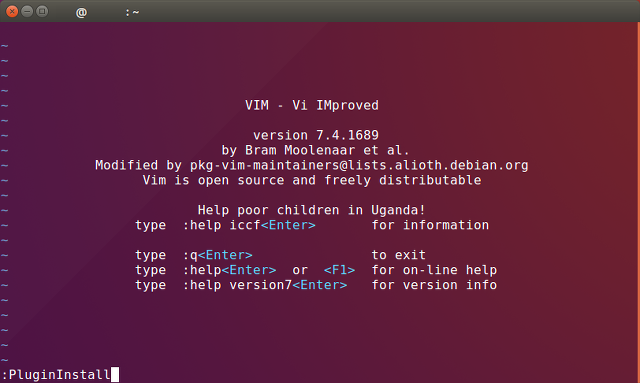Maximize the terminal window
The width and height of the screenshot is (640, 383).
click(x=42, y=11)
